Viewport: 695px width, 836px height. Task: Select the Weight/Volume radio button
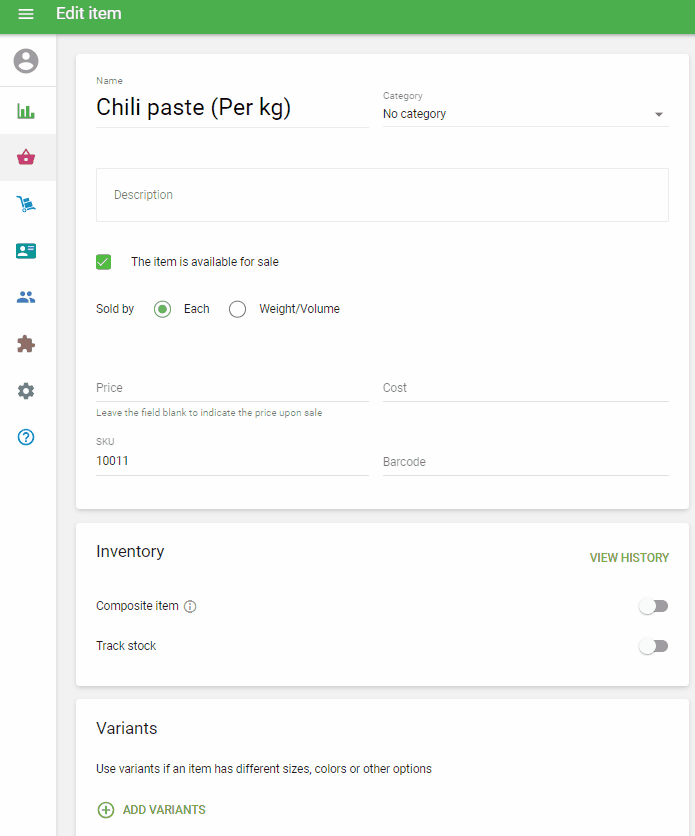[237, 309]
